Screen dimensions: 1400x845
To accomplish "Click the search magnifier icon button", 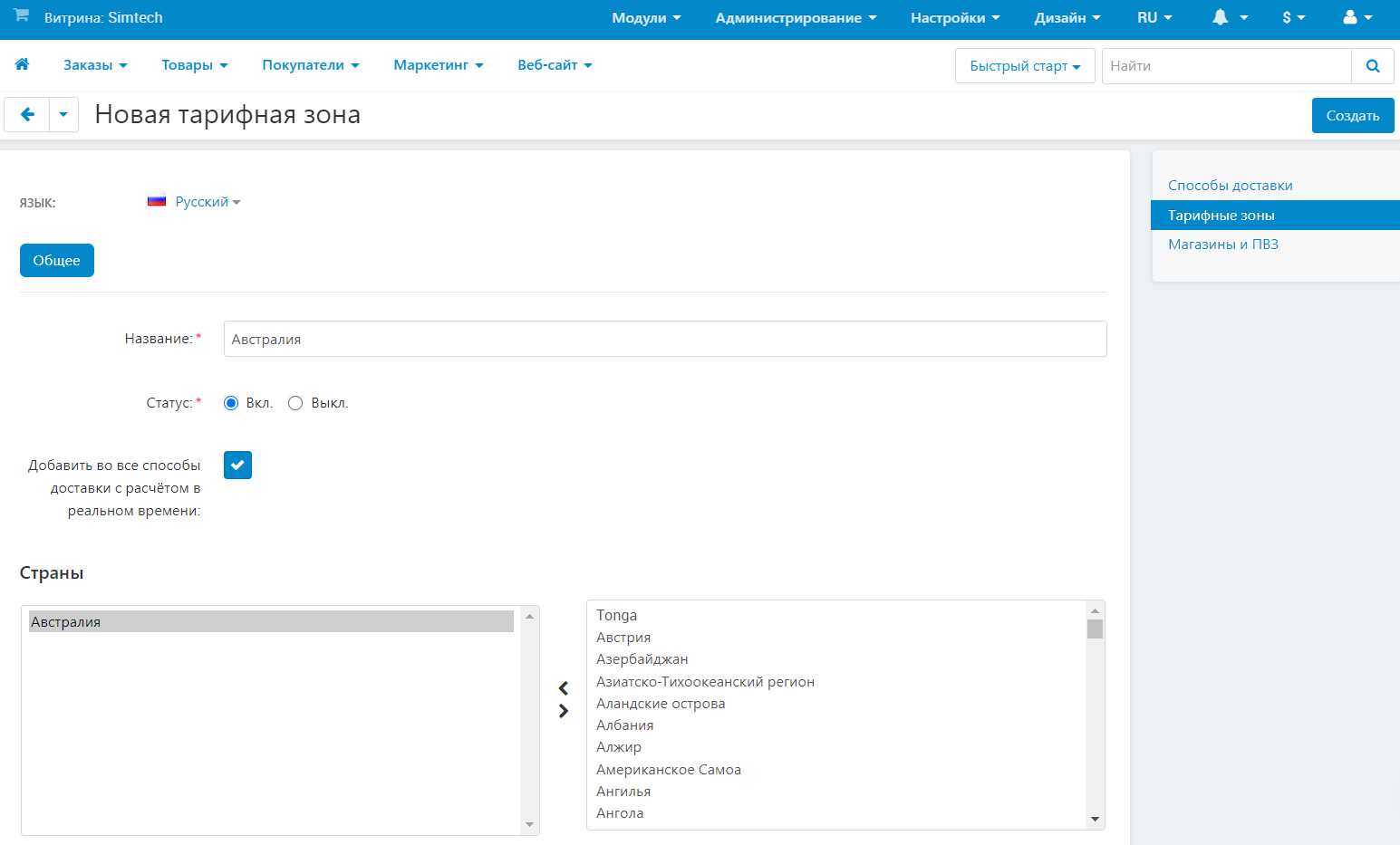I will (1372, 66).
